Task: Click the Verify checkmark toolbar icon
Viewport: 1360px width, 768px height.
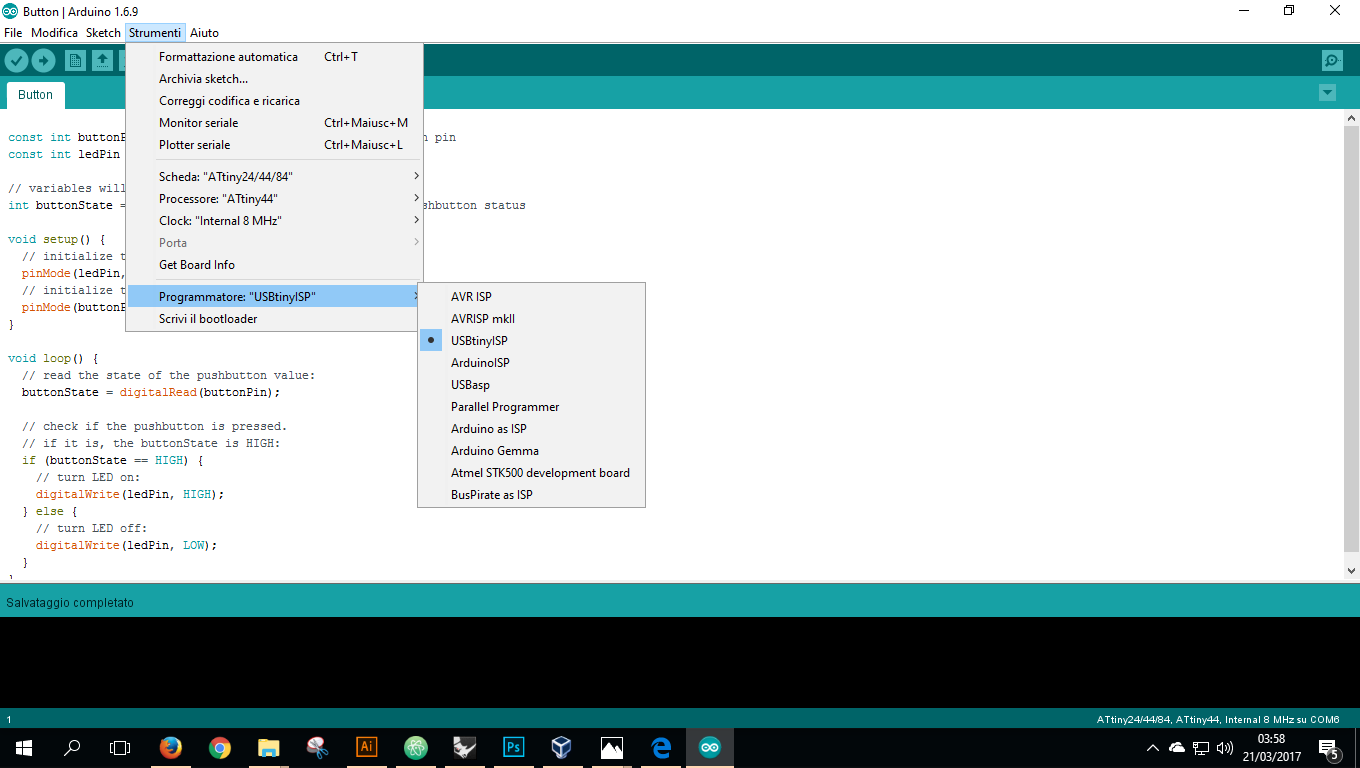Action: [16, 61]
